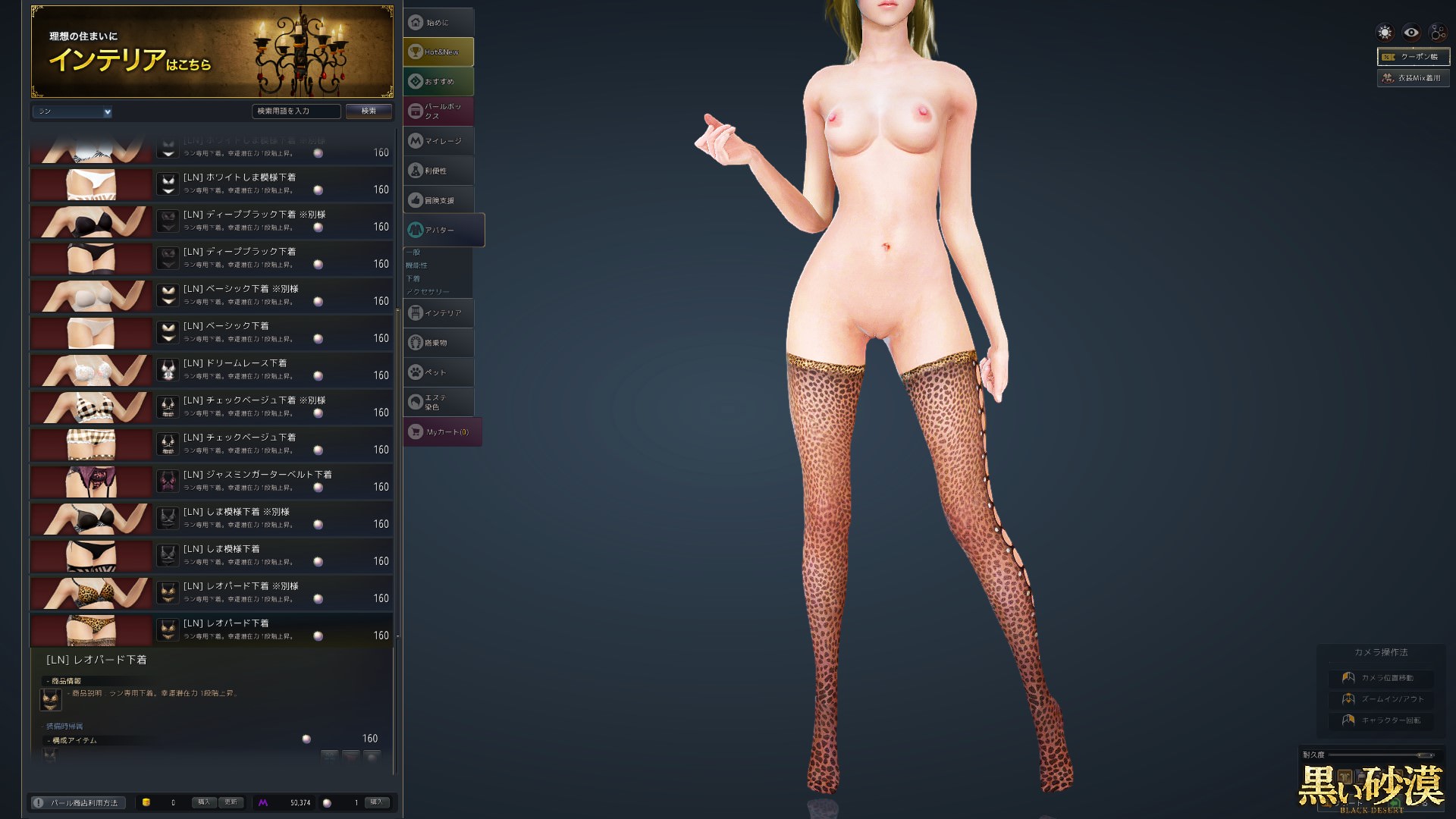Screen dimensions: 1456x819
Task: Toggle the eye visibility icon
Action: (x=1411, y=33)
